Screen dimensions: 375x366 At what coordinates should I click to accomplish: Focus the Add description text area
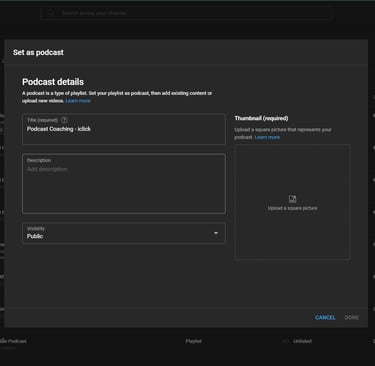tap(124, 184)
